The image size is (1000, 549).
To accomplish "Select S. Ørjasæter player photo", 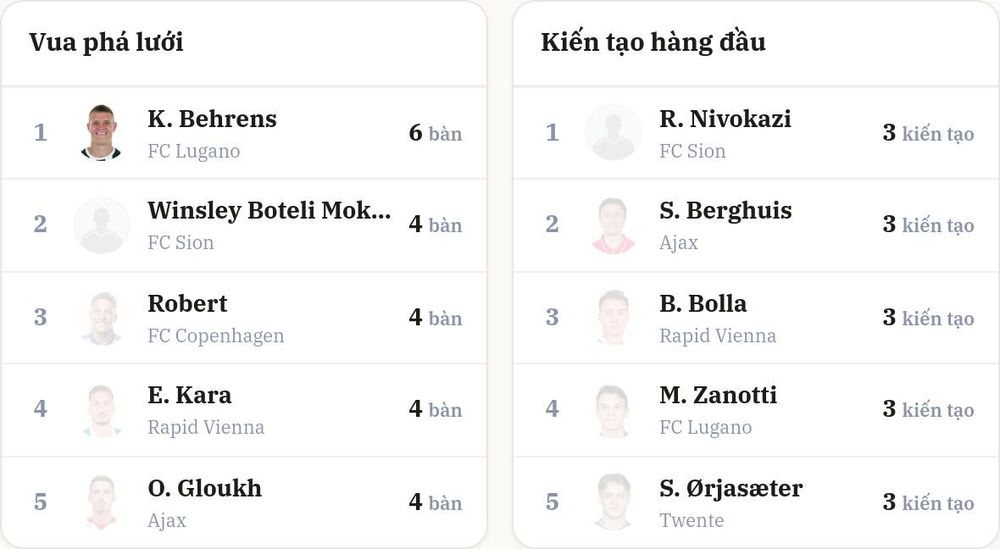I will (614, 502).
